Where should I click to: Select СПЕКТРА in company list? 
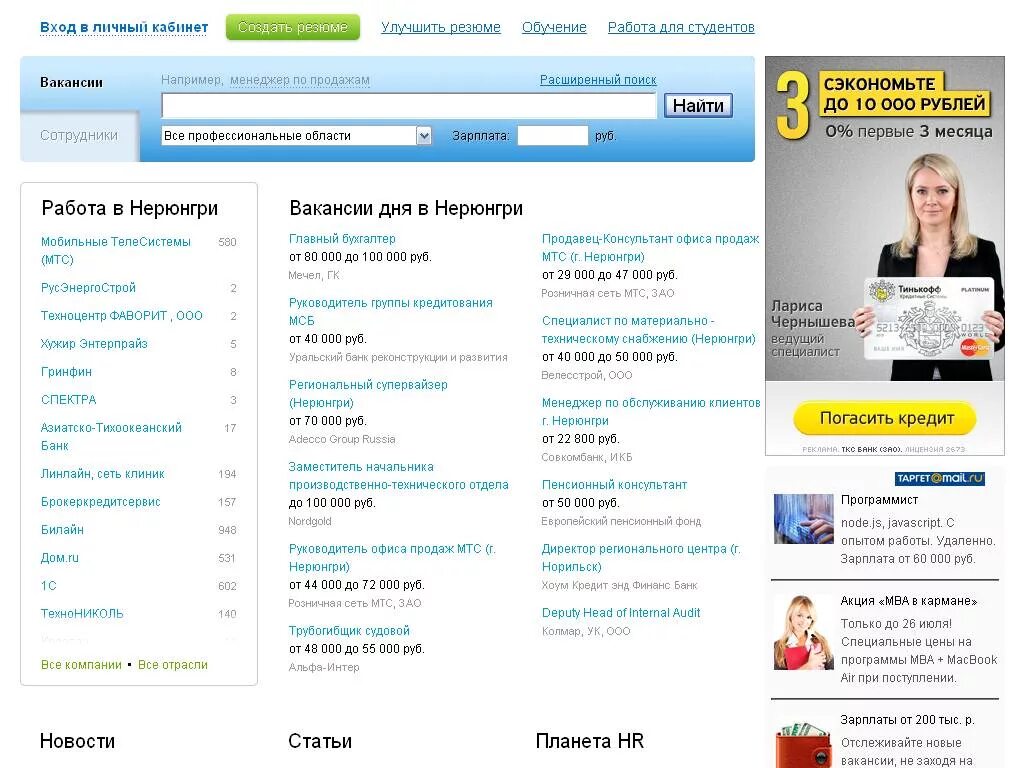(69, 400)
